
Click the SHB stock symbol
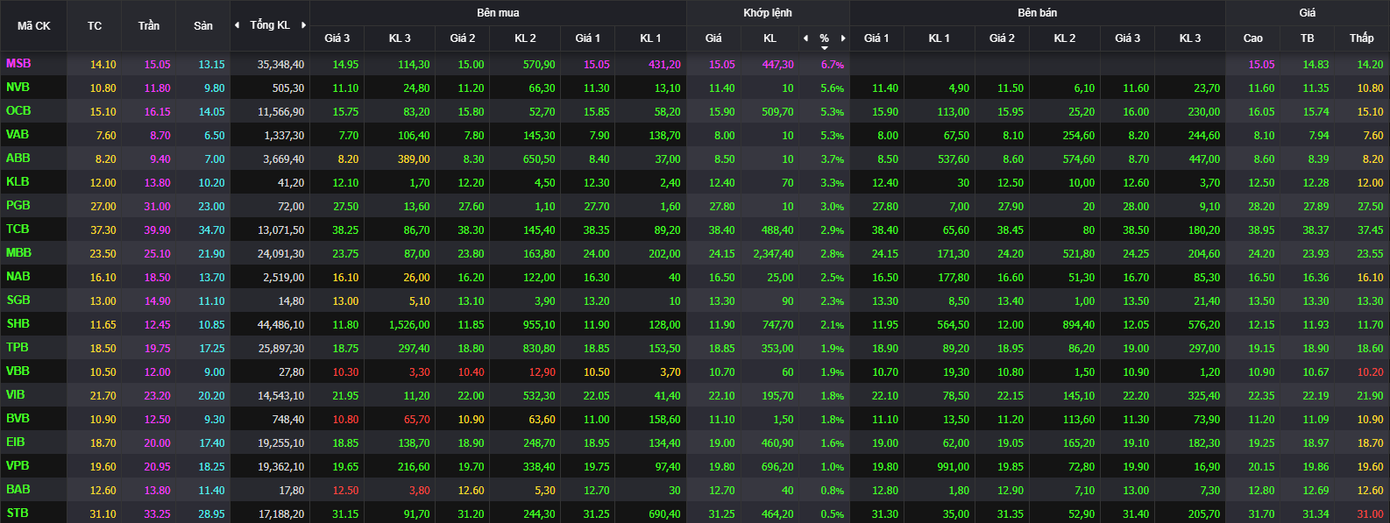(x=18, y=323)
